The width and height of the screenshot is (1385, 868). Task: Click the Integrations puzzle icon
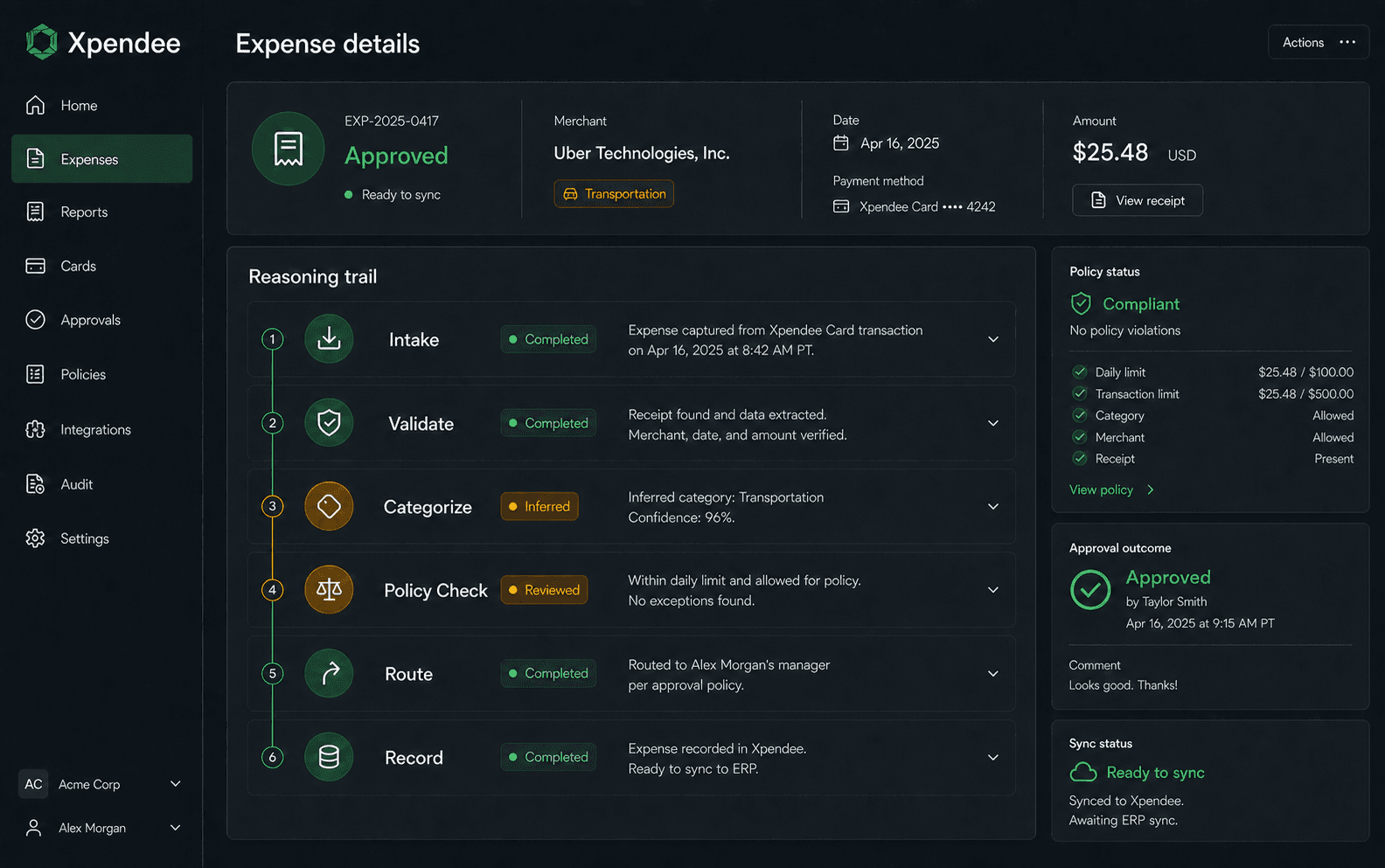[35, 429]
